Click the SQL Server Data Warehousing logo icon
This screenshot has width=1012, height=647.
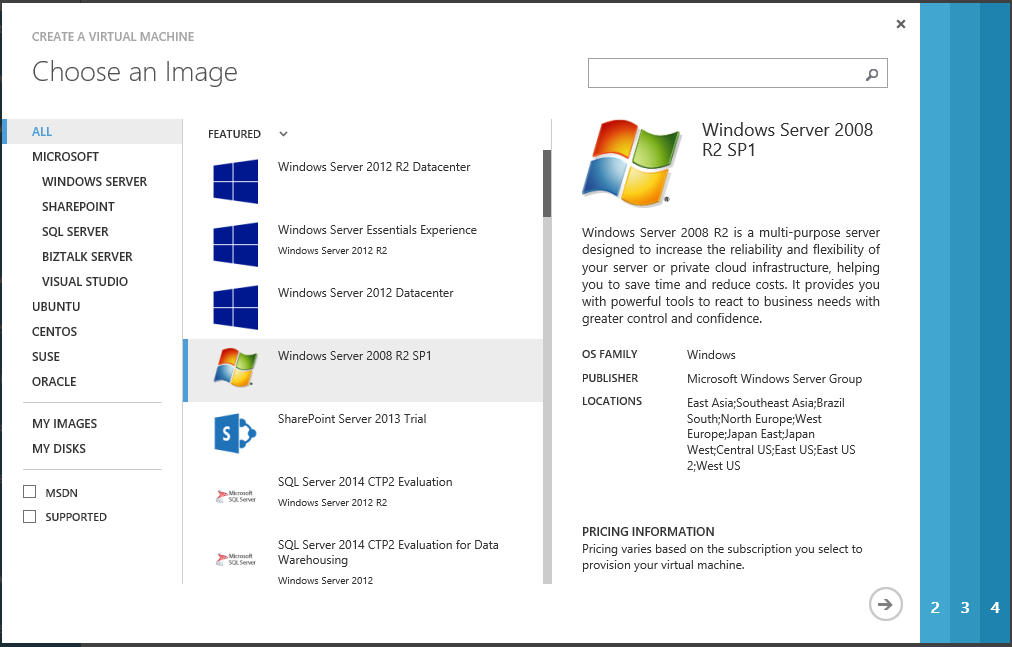coord(236,559)
